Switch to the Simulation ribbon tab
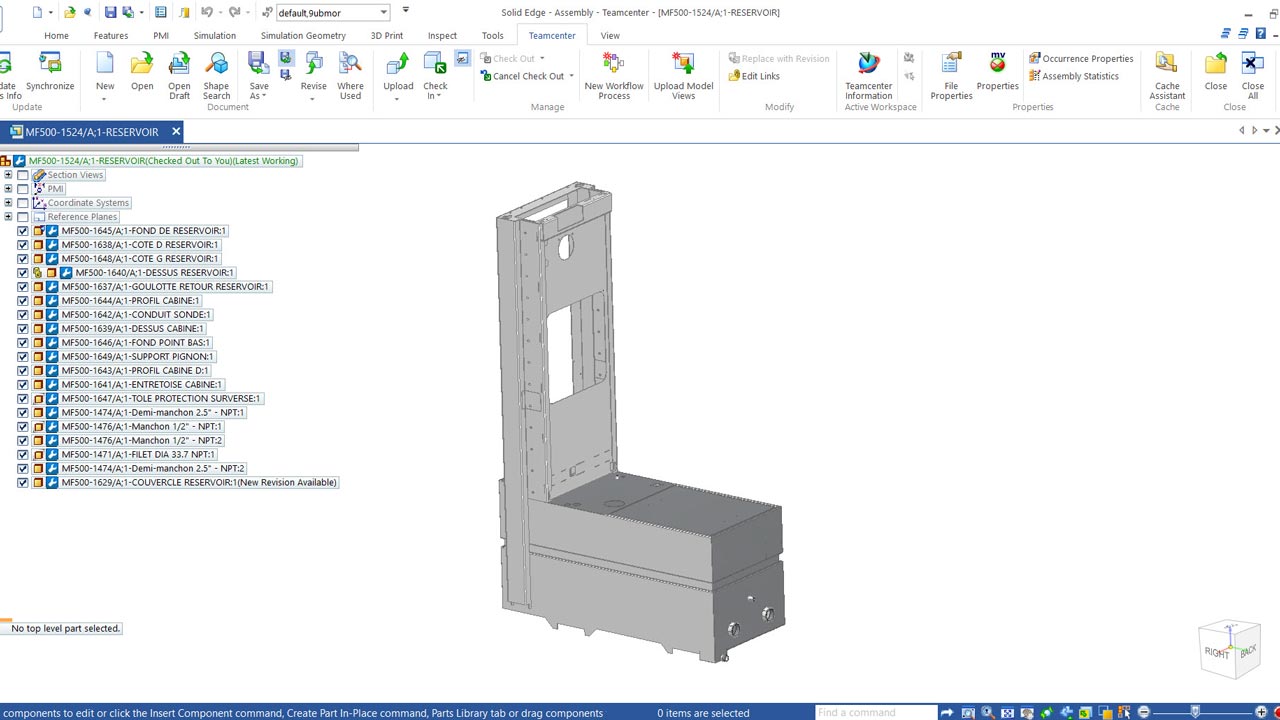 pyautogui.click(x=214, y=36)
